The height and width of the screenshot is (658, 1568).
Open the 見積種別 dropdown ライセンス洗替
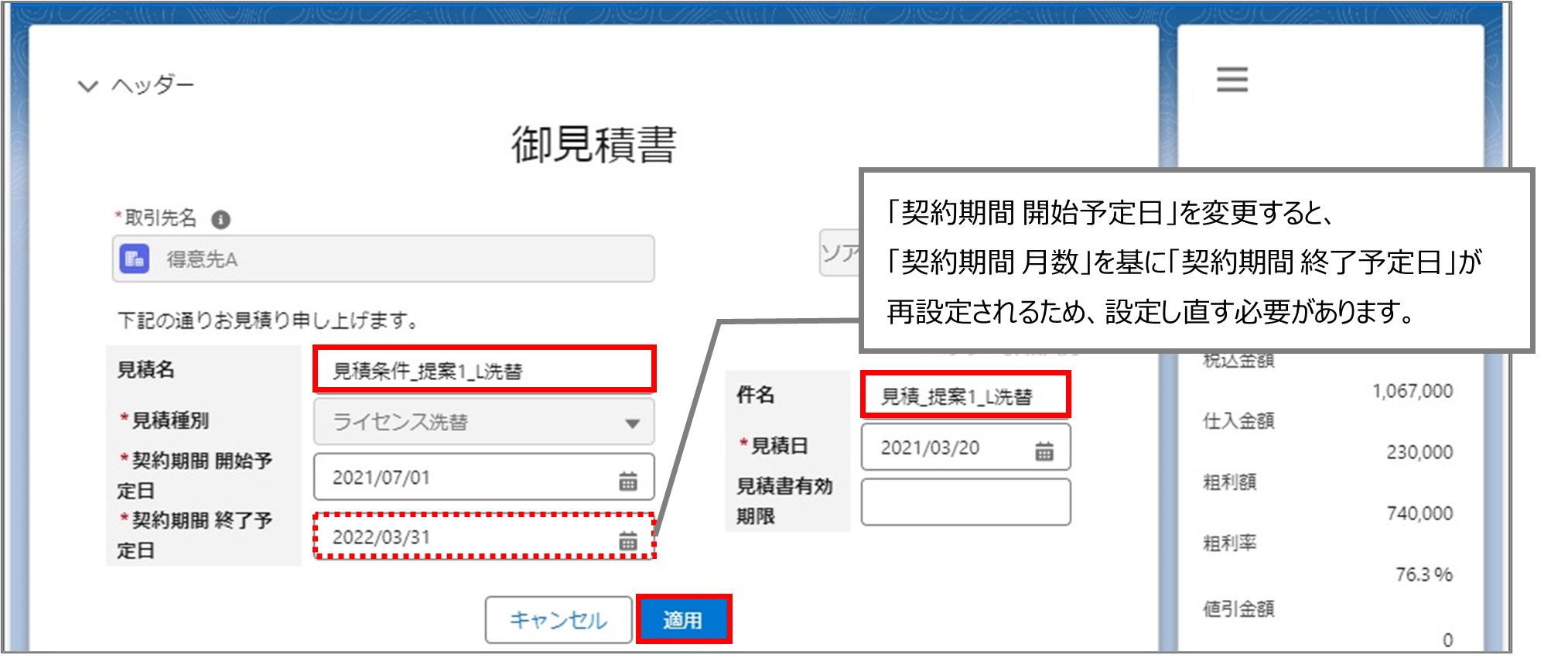(x=484, y=422)
